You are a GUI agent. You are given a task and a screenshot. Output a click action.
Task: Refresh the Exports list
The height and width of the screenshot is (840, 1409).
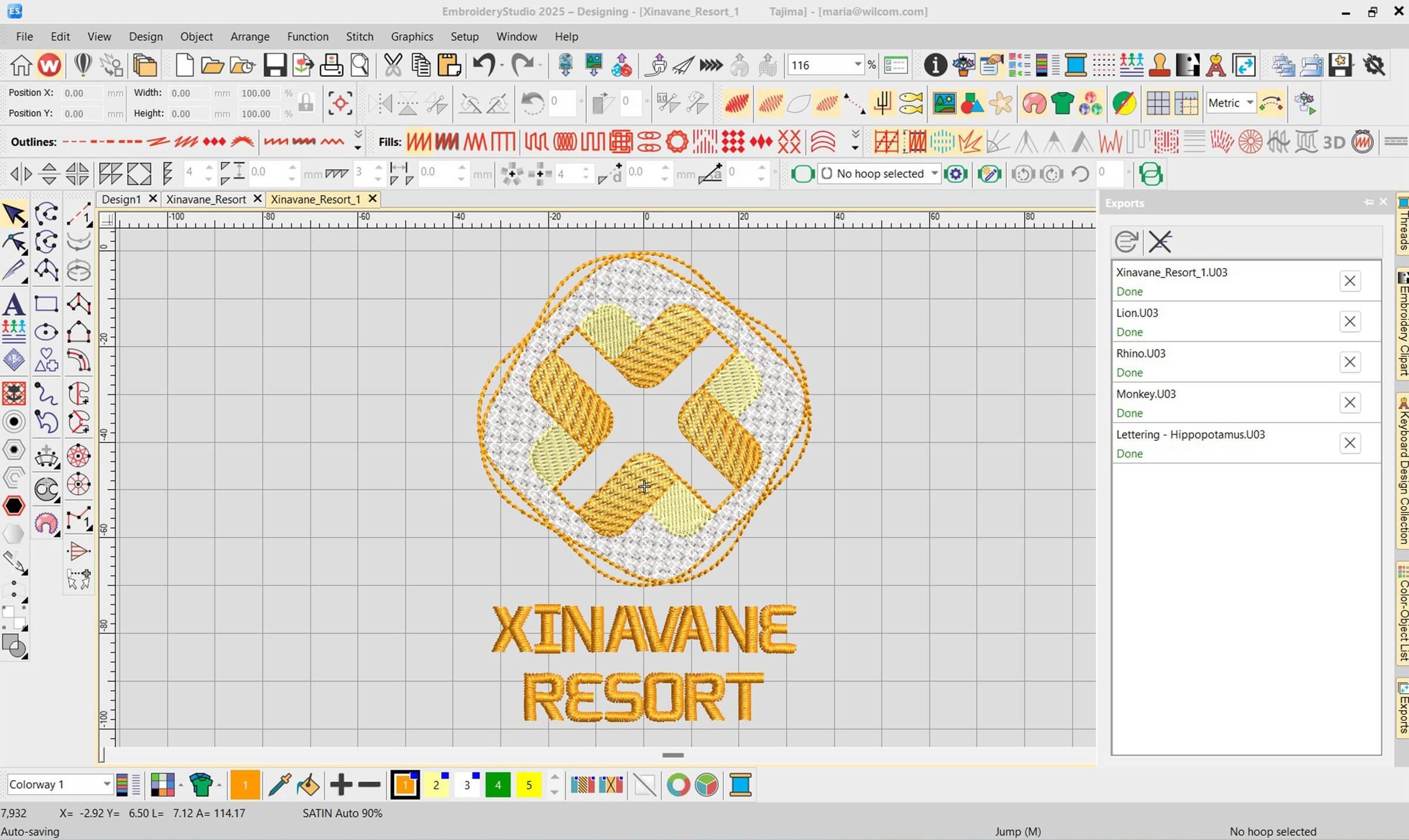click(x=1126, y=242)
